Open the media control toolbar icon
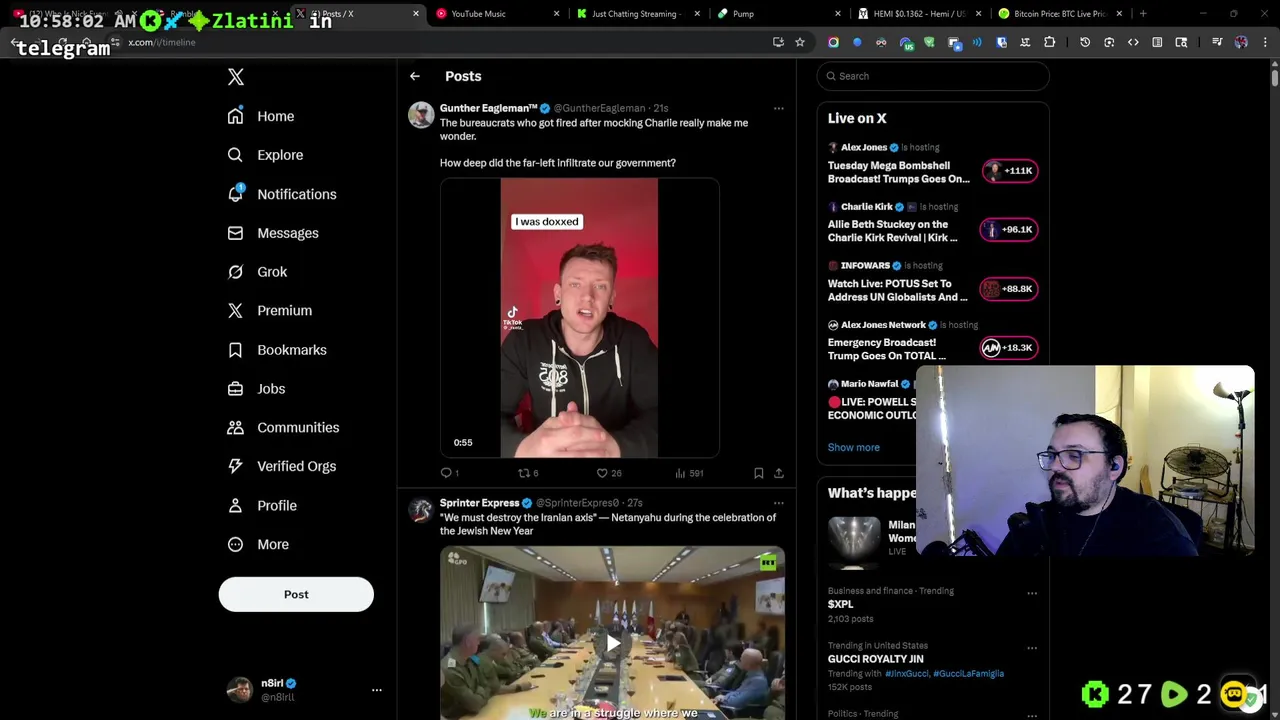The height and width of the screenshot is (720, 1280). click(1217, 42)
